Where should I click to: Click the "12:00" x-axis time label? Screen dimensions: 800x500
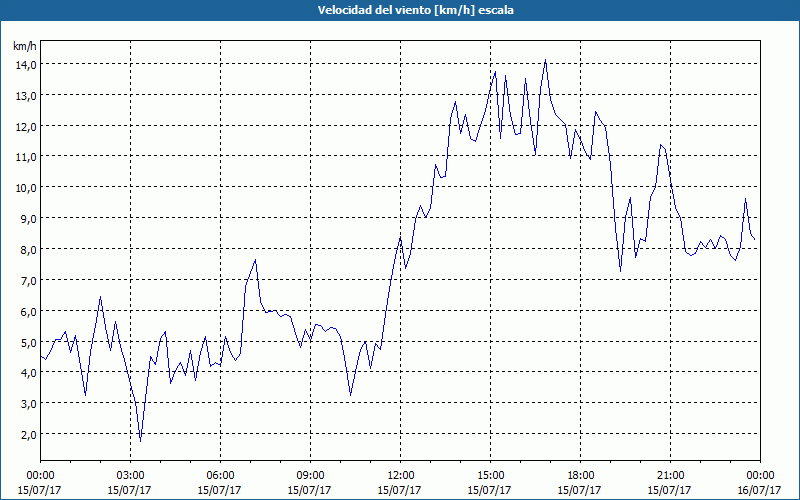click(x=401, y=476)
